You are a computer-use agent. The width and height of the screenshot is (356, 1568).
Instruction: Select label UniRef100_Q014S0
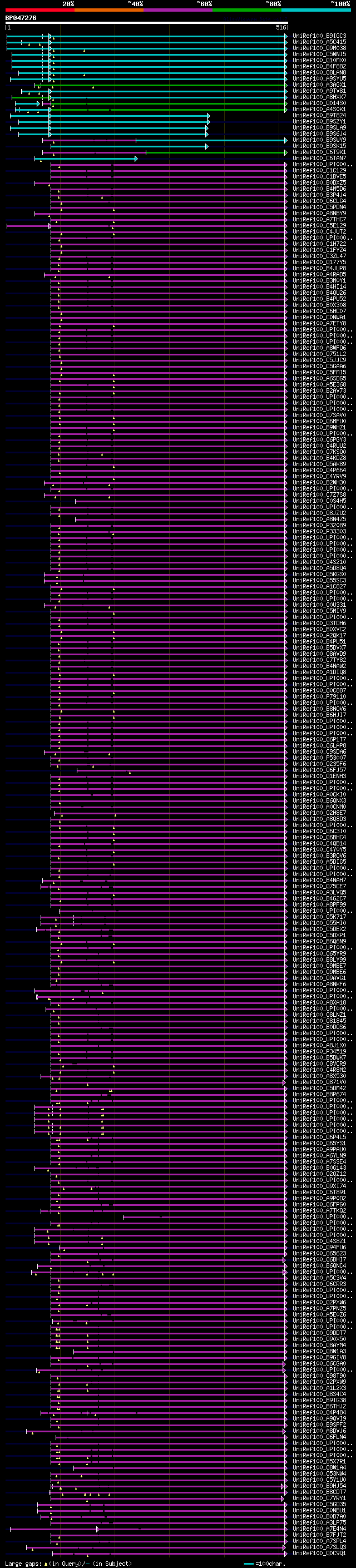pos(319,103)
